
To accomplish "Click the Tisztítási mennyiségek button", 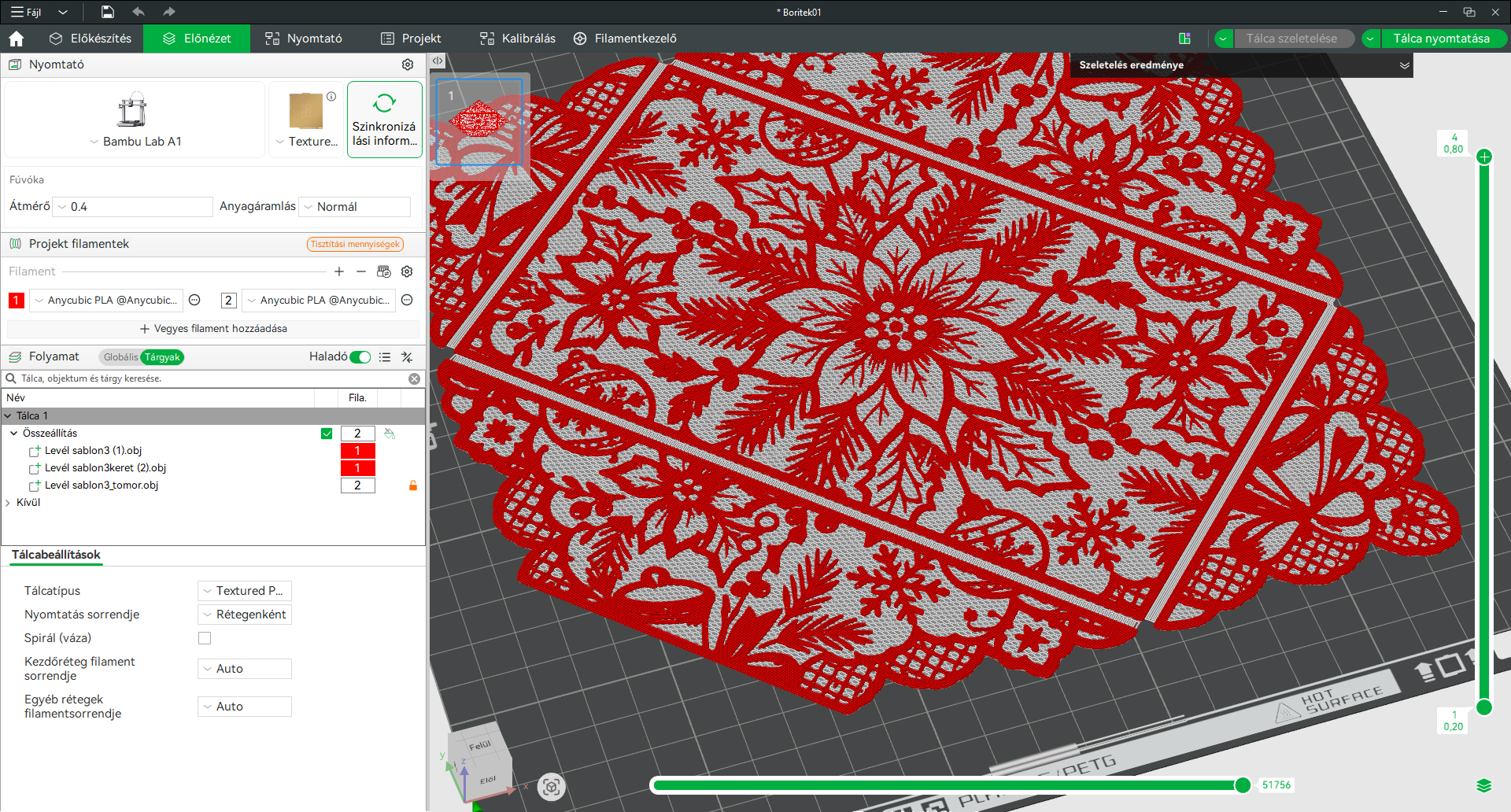I will point(355,245).
